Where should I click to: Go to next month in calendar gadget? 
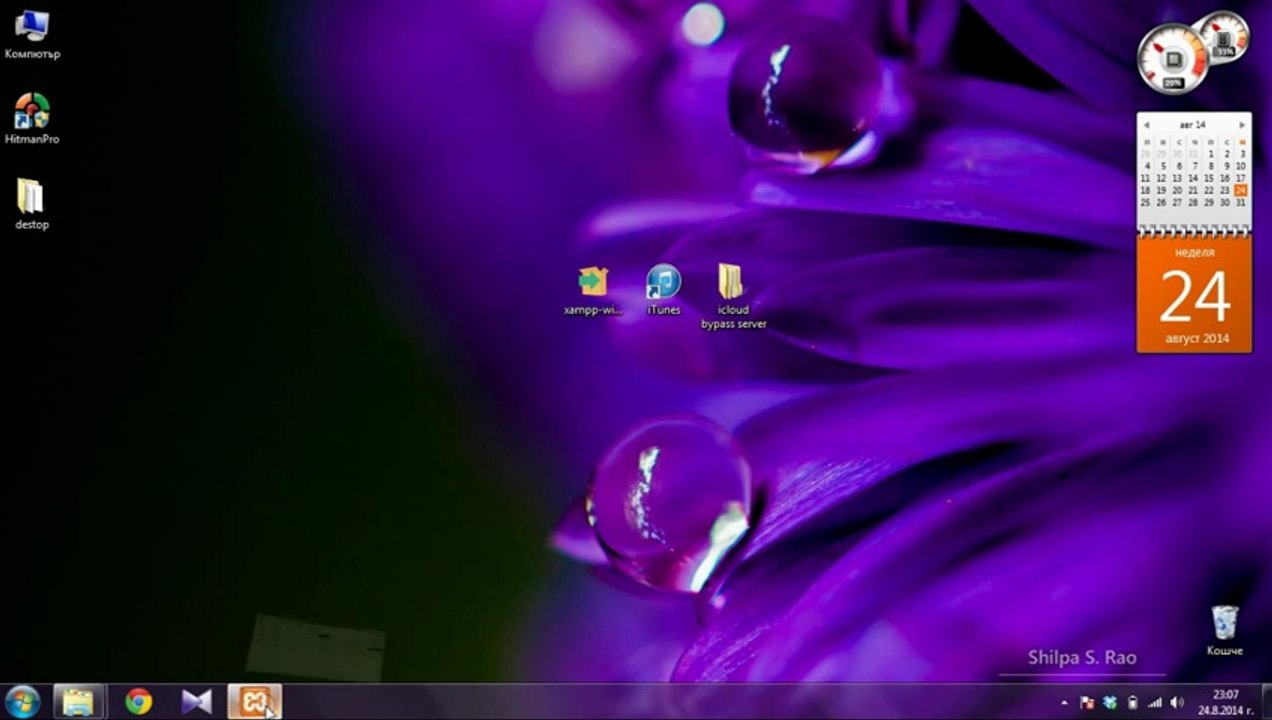[x=1242, y=125]
